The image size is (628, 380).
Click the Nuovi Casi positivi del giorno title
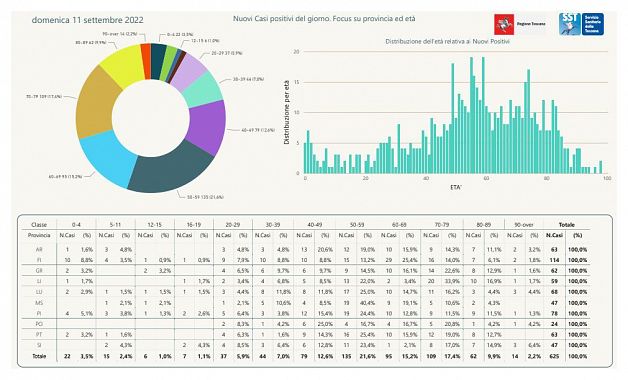pos(324,19)
